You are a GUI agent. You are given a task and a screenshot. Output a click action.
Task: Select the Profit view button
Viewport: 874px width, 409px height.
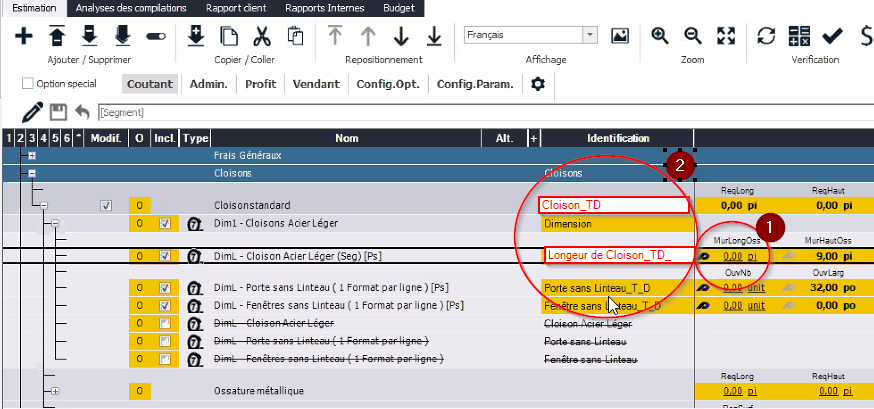tap(260, 84)
